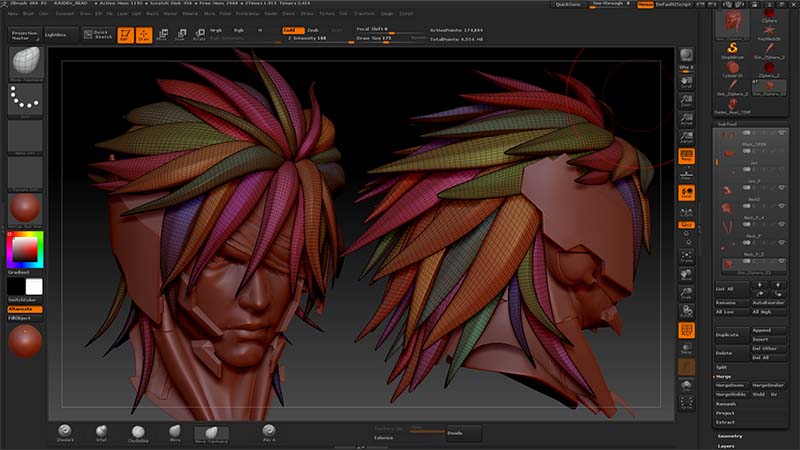The width and height of the screenshot is (800, 450).
Task: Toggle the Persp perspective button
Action: click(686, 156)
